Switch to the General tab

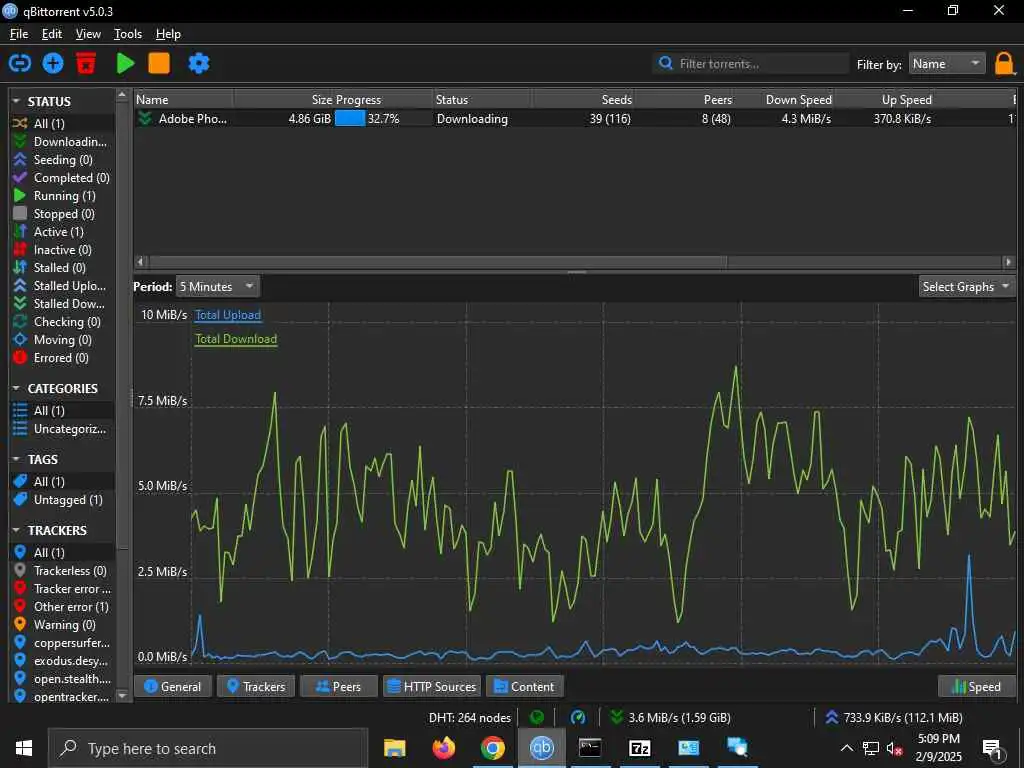(x=172, y=686)
